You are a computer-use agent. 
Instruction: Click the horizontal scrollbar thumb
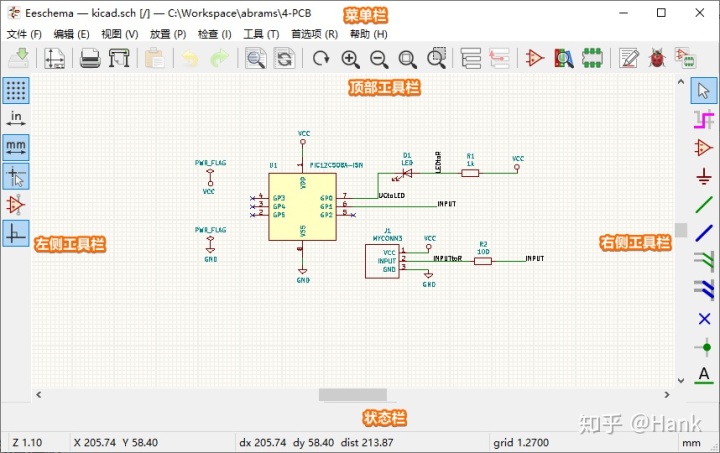tap(353, 395)
